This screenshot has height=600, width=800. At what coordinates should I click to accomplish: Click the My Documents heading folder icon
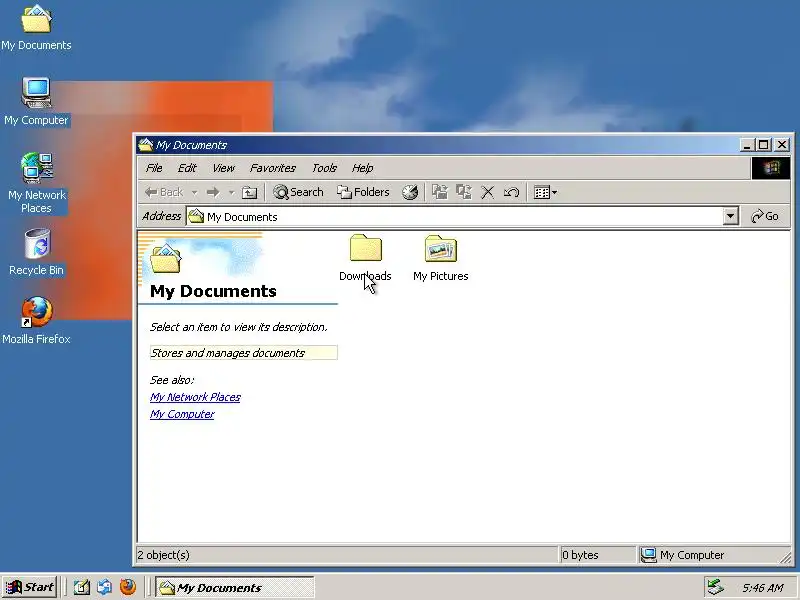click(165, 258)
